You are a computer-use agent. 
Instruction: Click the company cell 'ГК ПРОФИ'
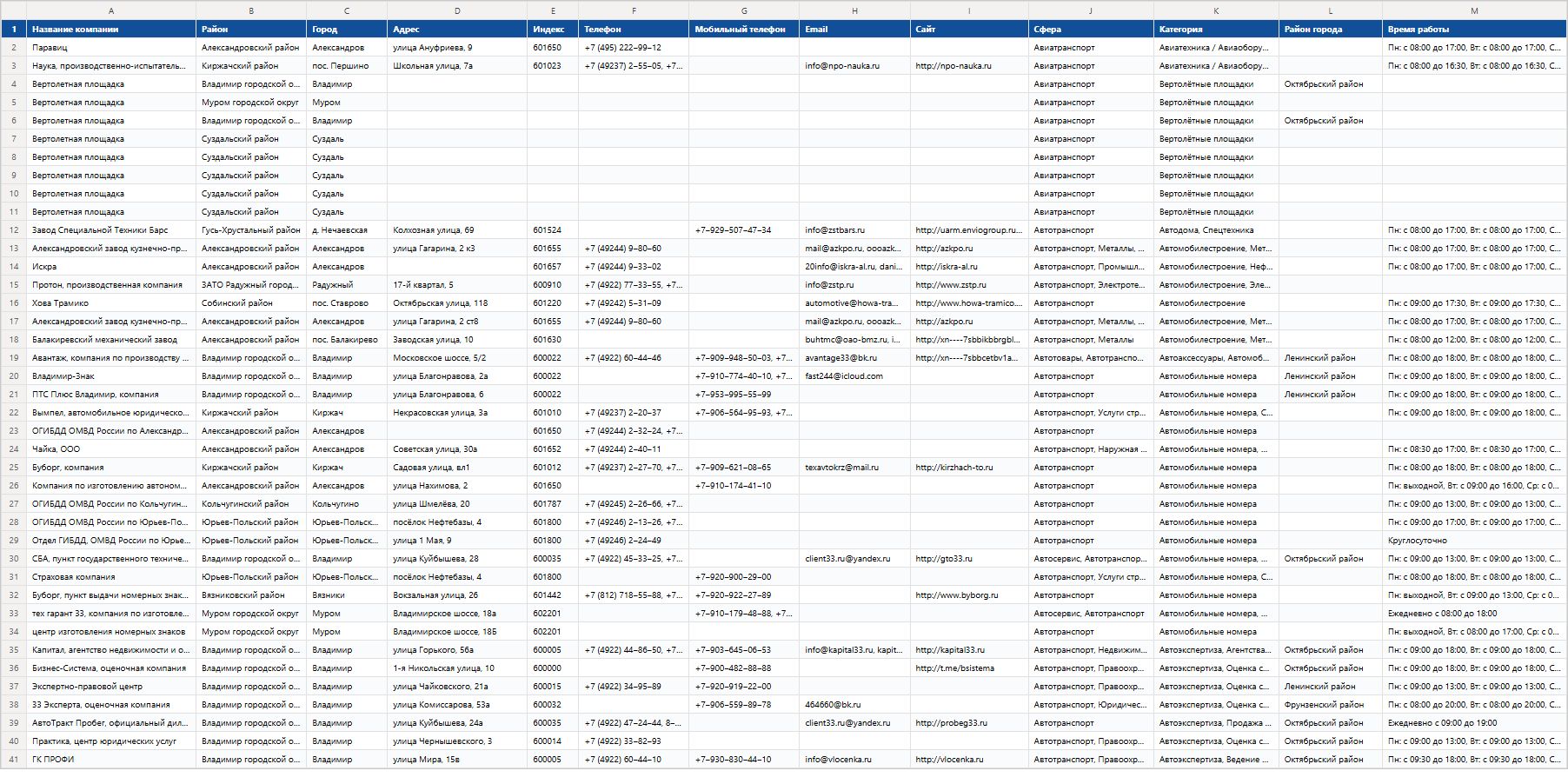pyautogui.click(x=111, y=760)
